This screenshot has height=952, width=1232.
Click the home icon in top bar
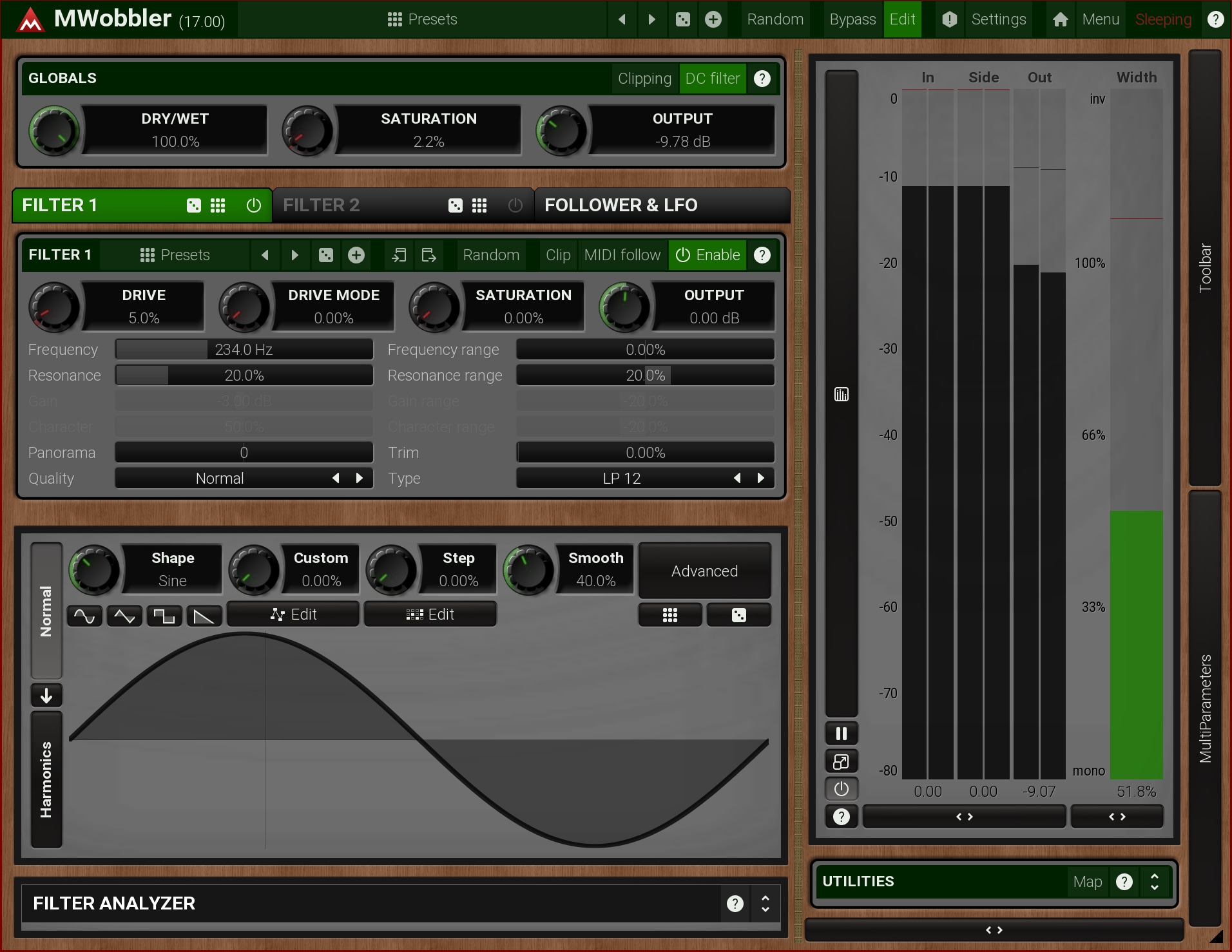coord(1060,19)
